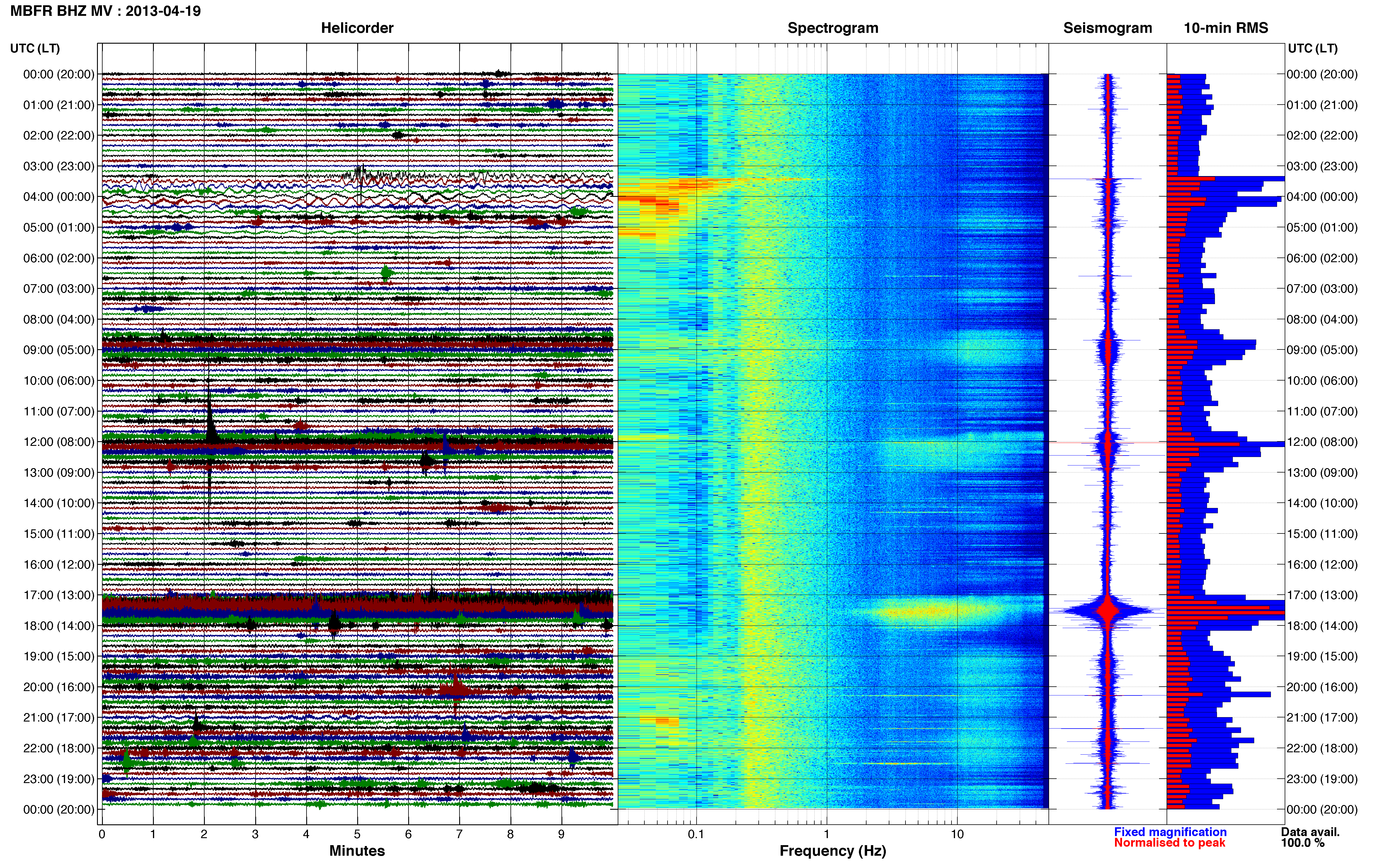Viewport: 1389px width, 868px height.
Task: Click left time label '15:00 (11:00)'
Action: 59,533
